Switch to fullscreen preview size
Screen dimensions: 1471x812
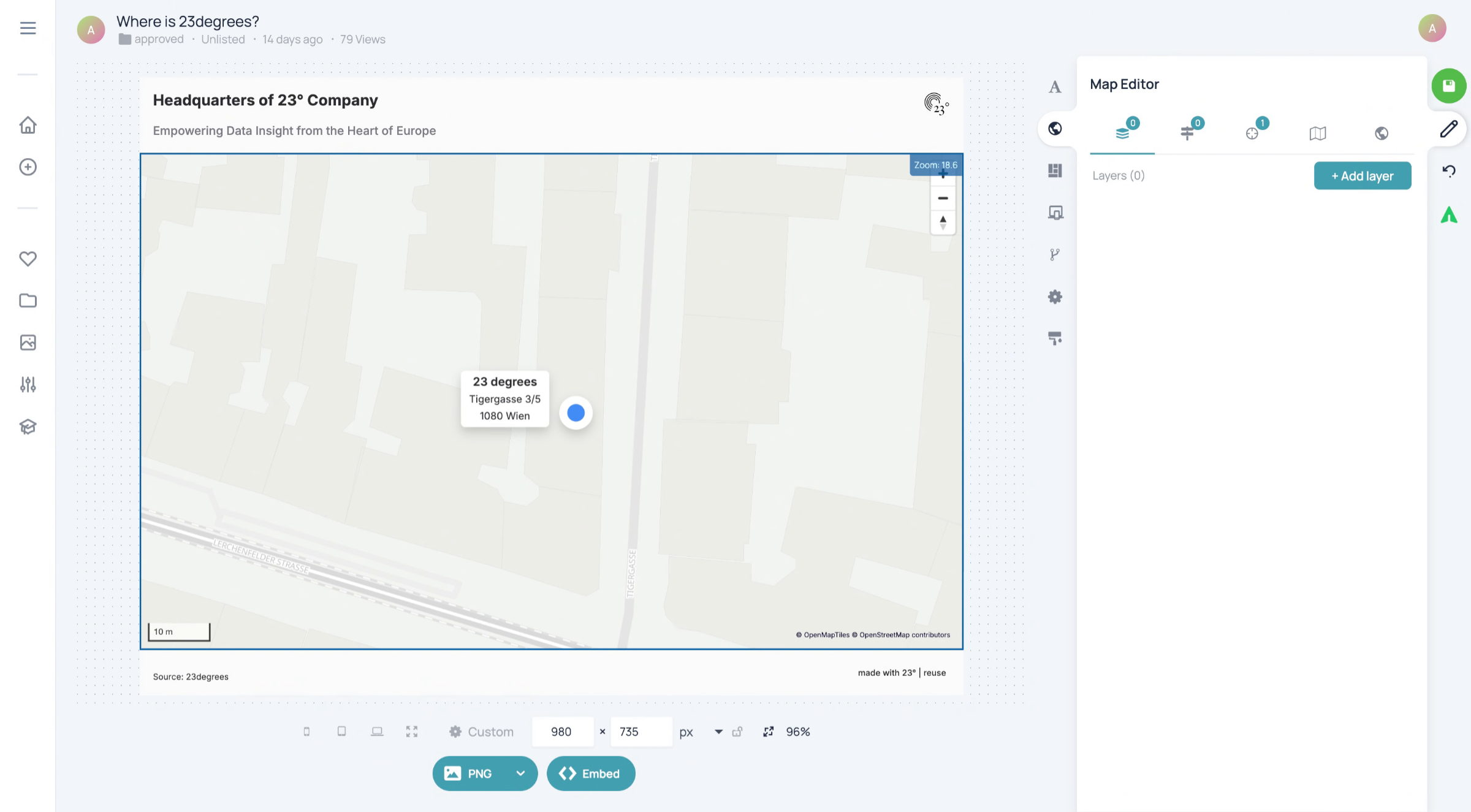pyautogui.click(x=412, y=732)
